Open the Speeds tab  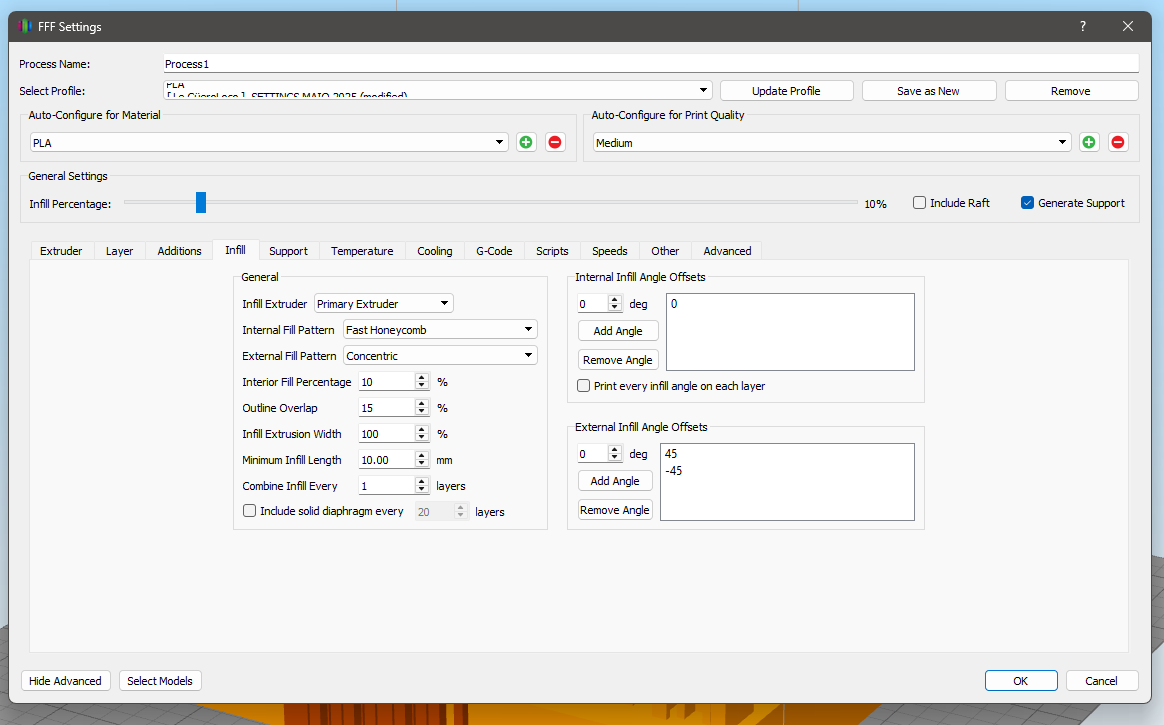click(610, 251)
